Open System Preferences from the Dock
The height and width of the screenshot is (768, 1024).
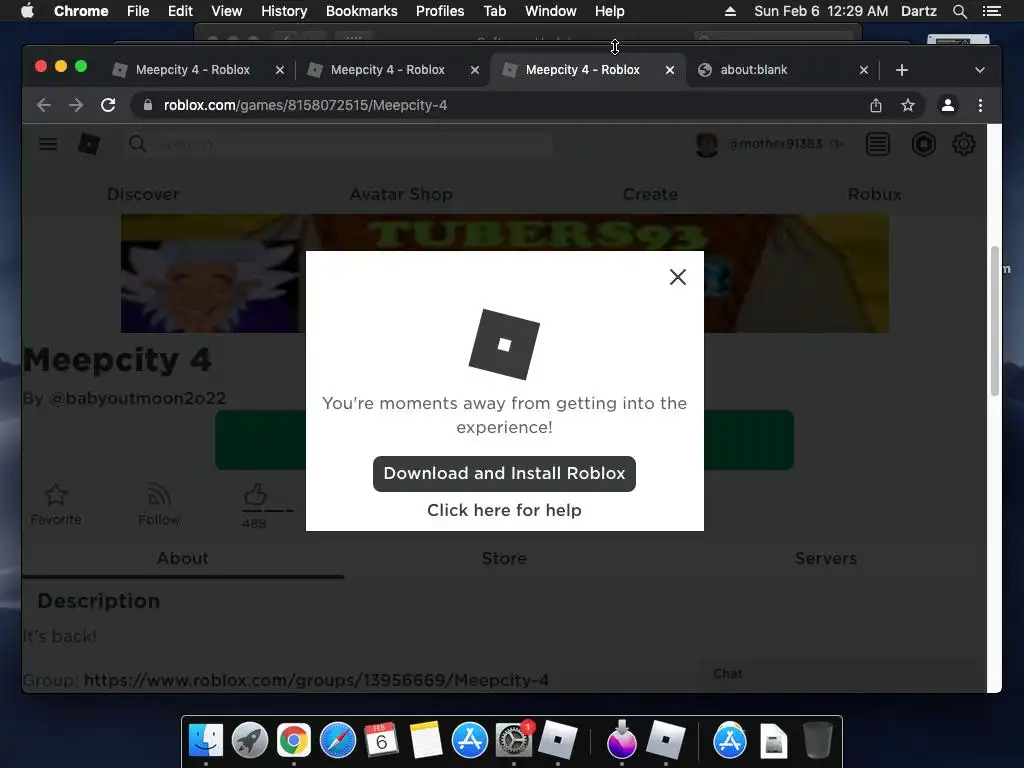click(514, 741)
